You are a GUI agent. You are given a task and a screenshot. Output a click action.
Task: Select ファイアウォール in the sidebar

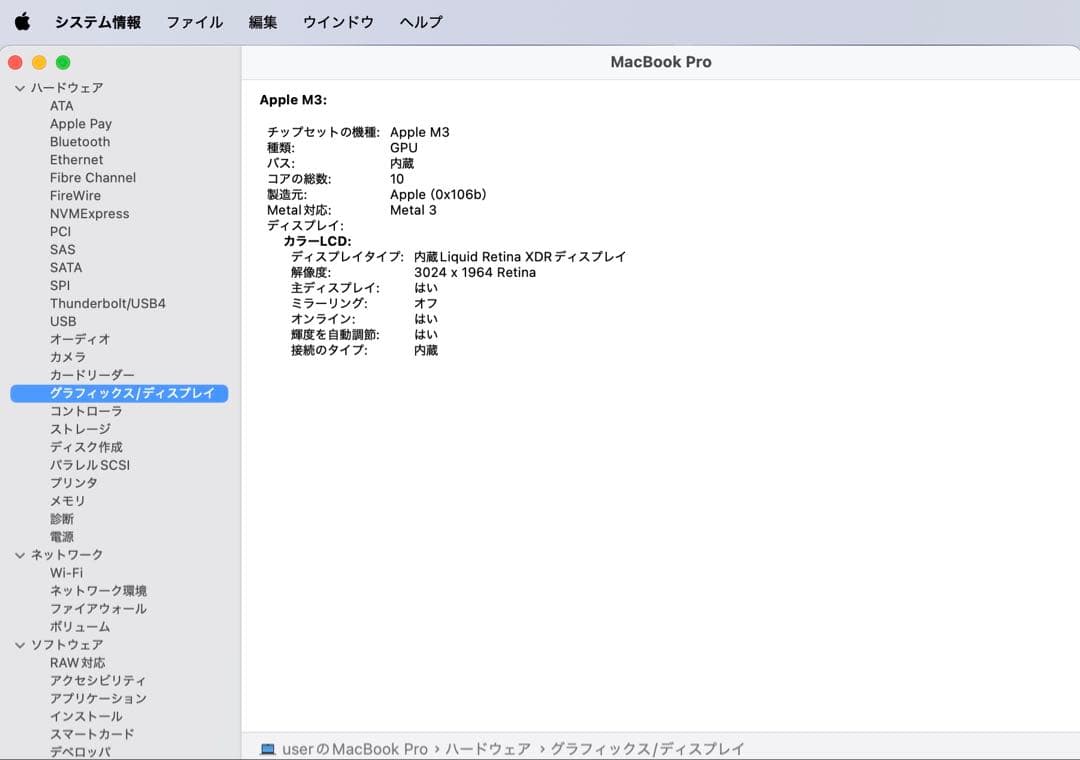pyautogui.click(x=98, y=609)
